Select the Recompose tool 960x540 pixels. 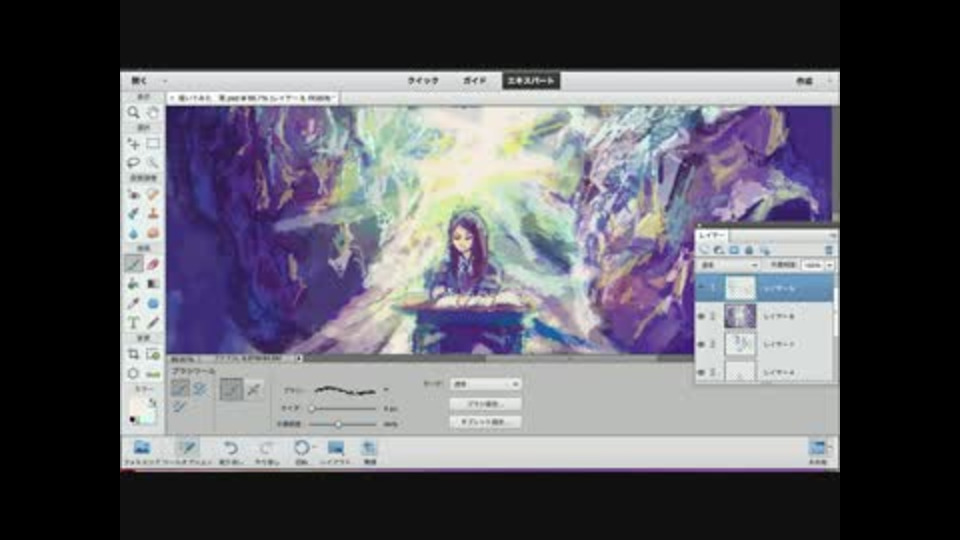152,354
